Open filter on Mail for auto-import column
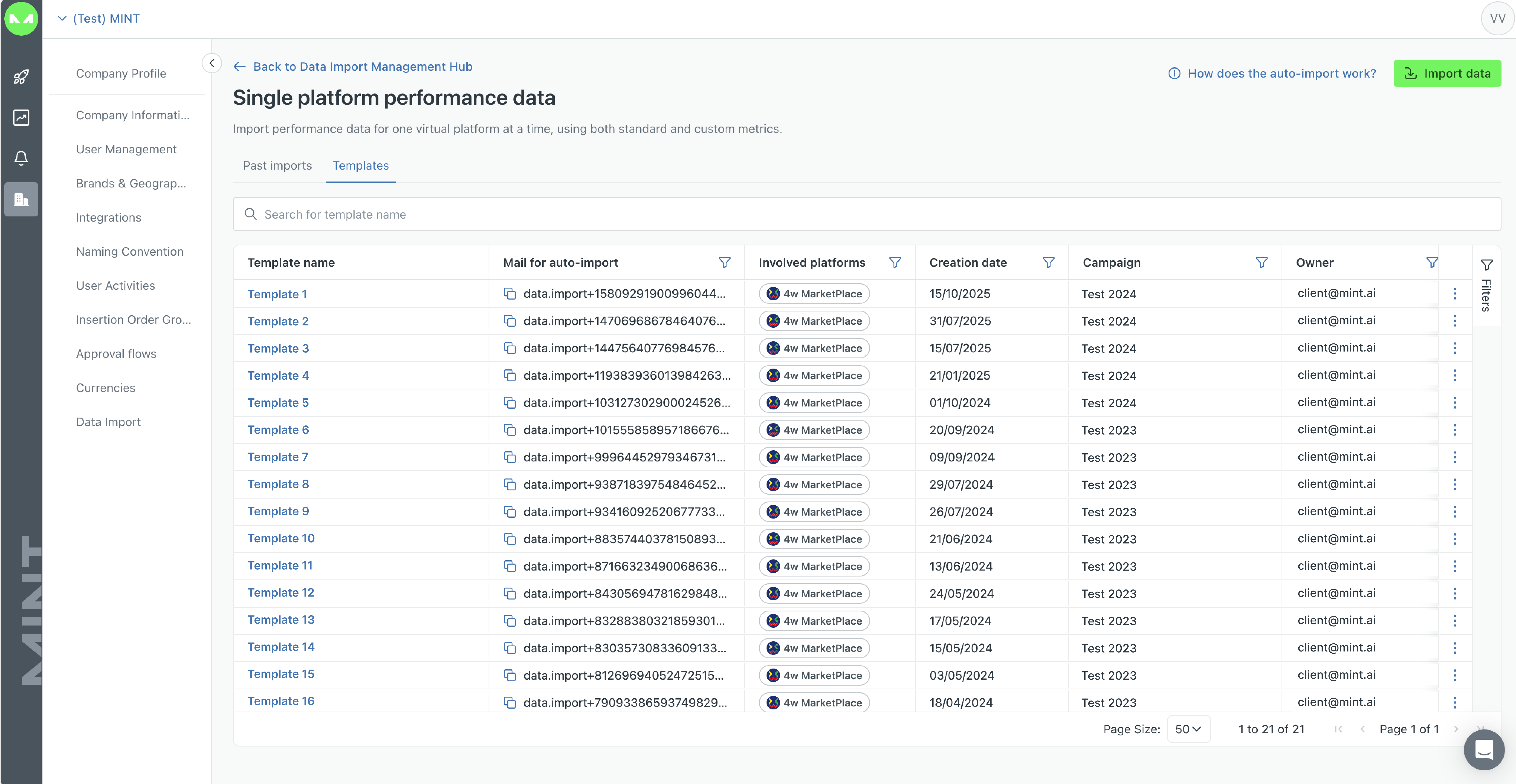This screenshot has height=784, width=1516. click(725, 262)
